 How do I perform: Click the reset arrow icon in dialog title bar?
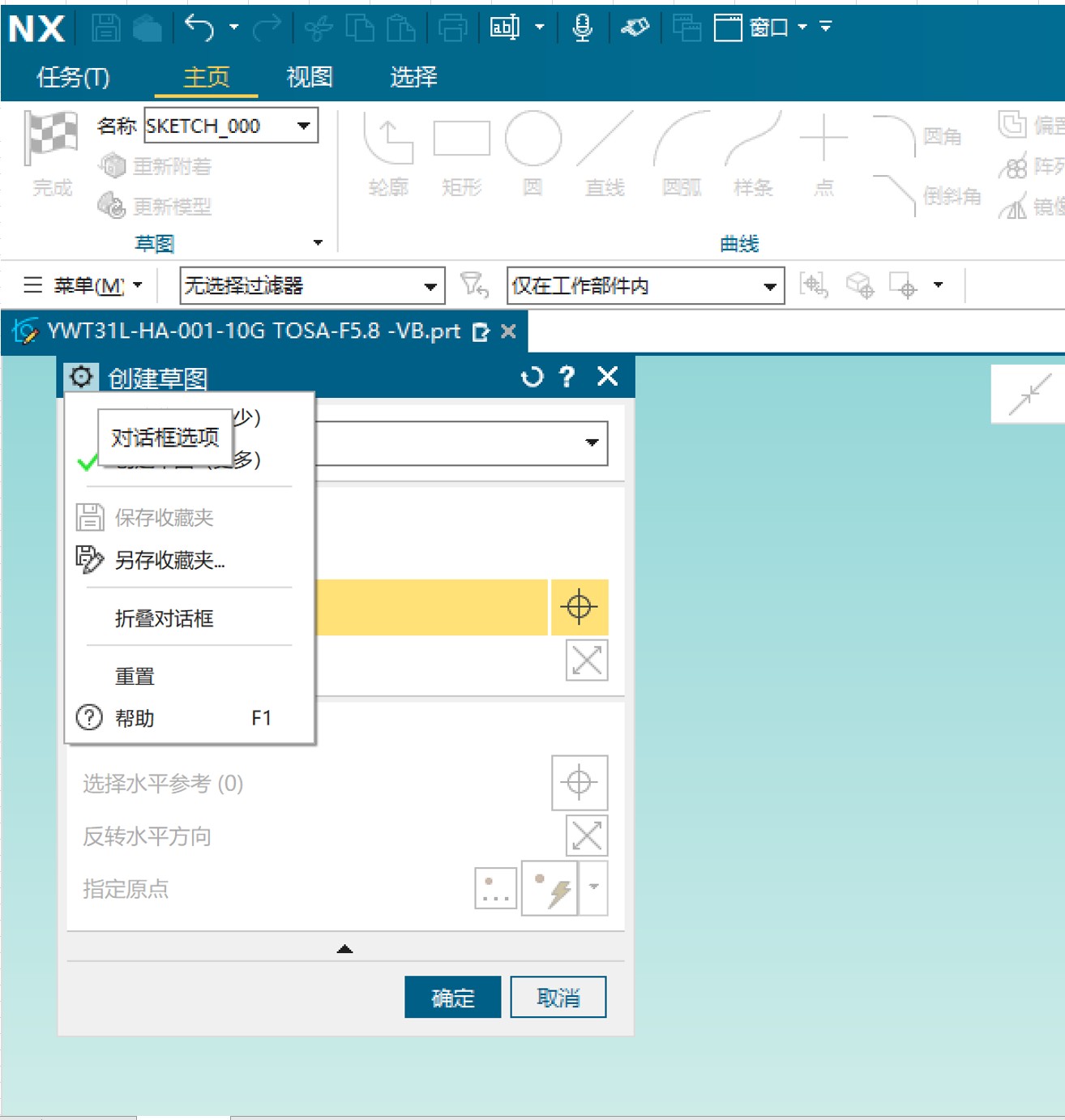[532, 377]
